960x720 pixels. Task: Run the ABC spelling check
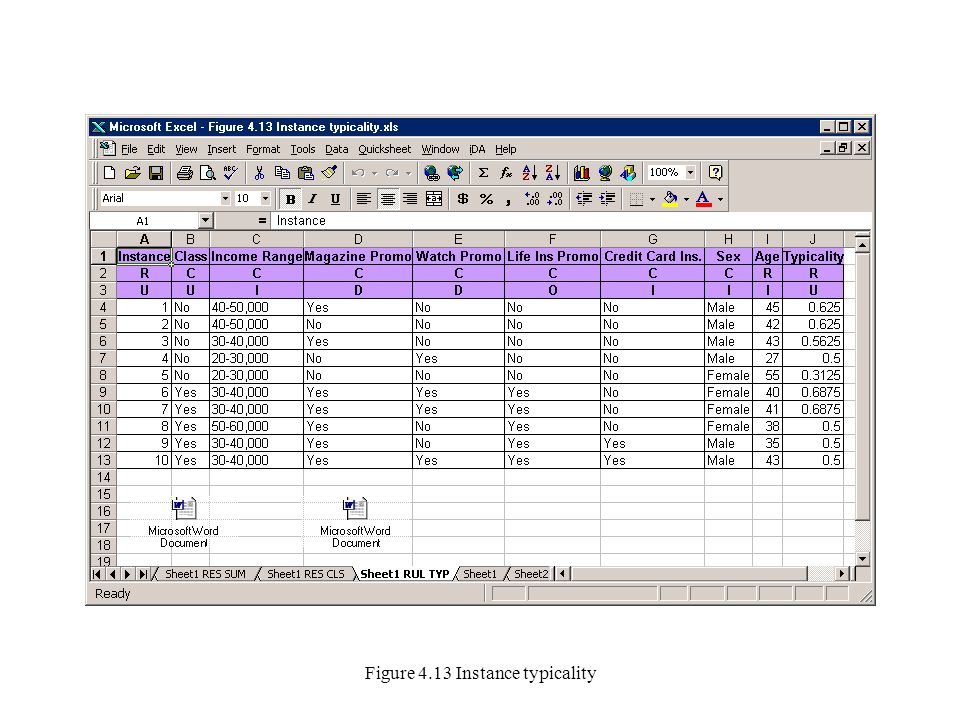pyautogui.click(x=231, y=173)
